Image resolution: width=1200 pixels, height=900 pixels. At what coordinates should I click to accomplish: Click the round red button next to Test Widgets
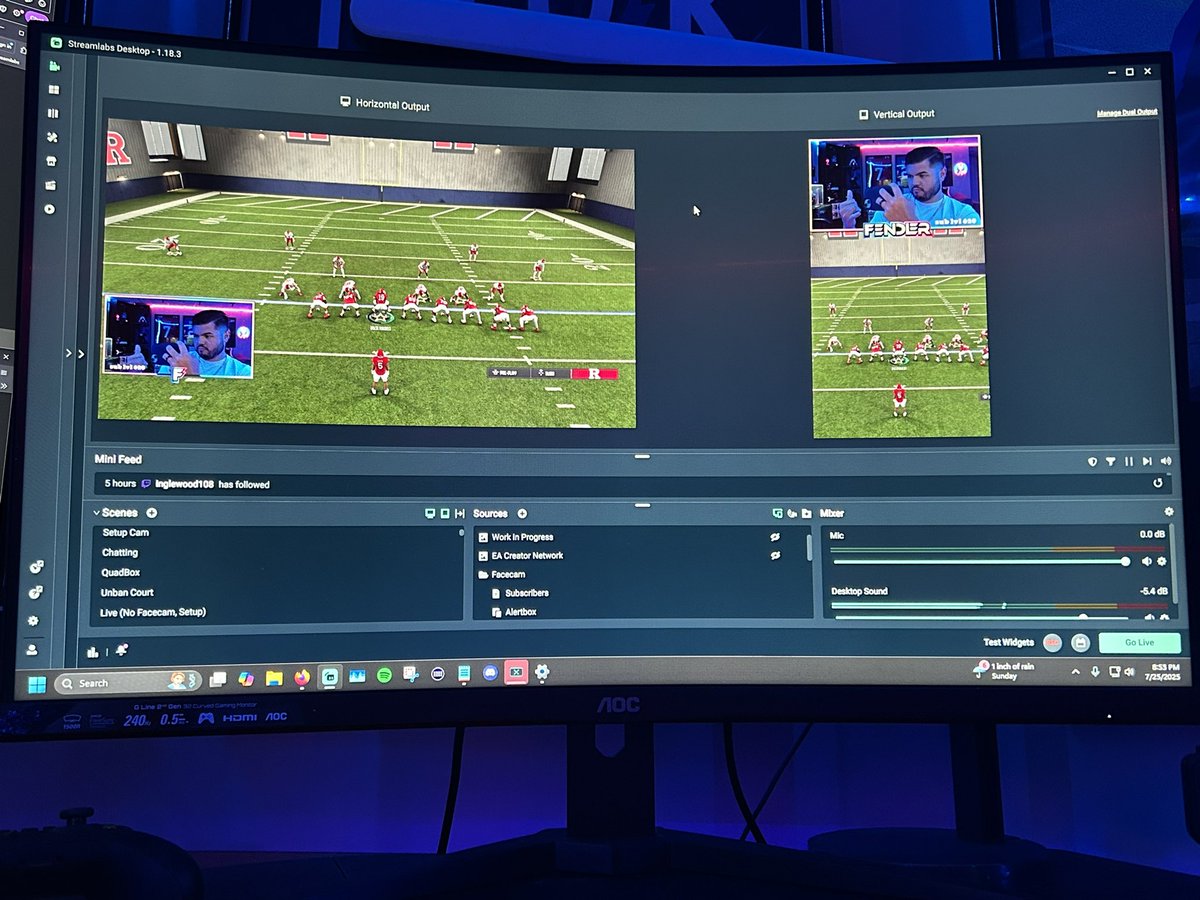1053,643
